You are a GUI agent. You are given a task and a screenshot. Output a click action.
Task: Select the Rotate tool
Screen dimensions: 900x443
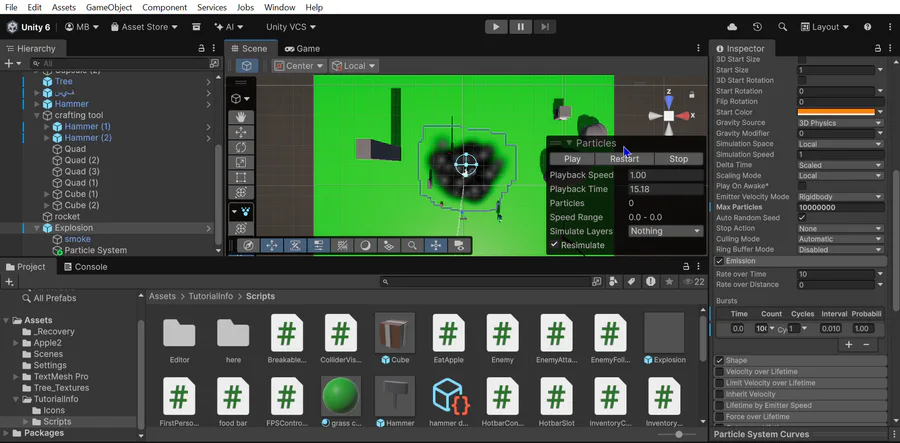point(241,147)
